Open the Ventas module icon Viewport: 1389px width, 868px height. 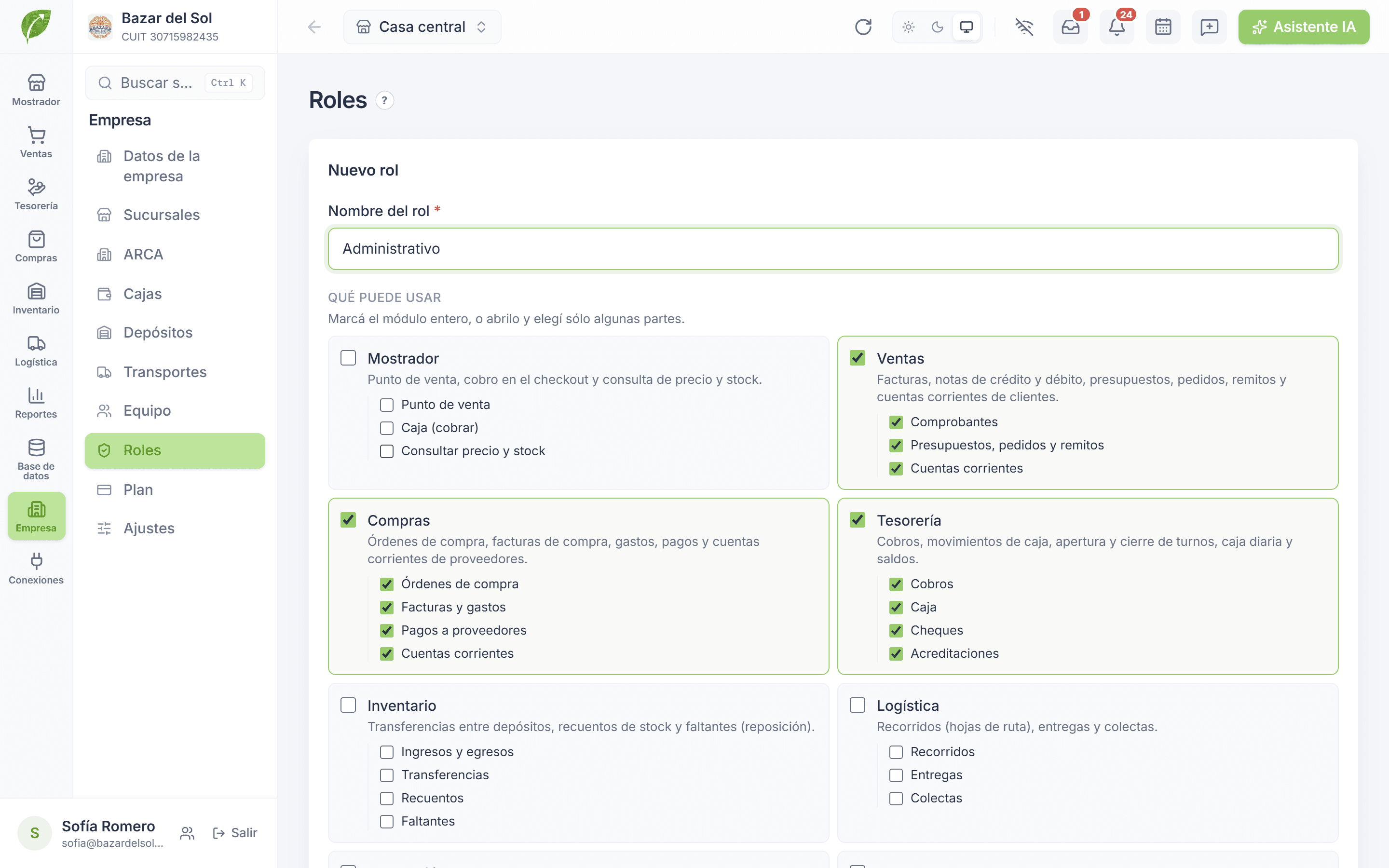[36, 142]
